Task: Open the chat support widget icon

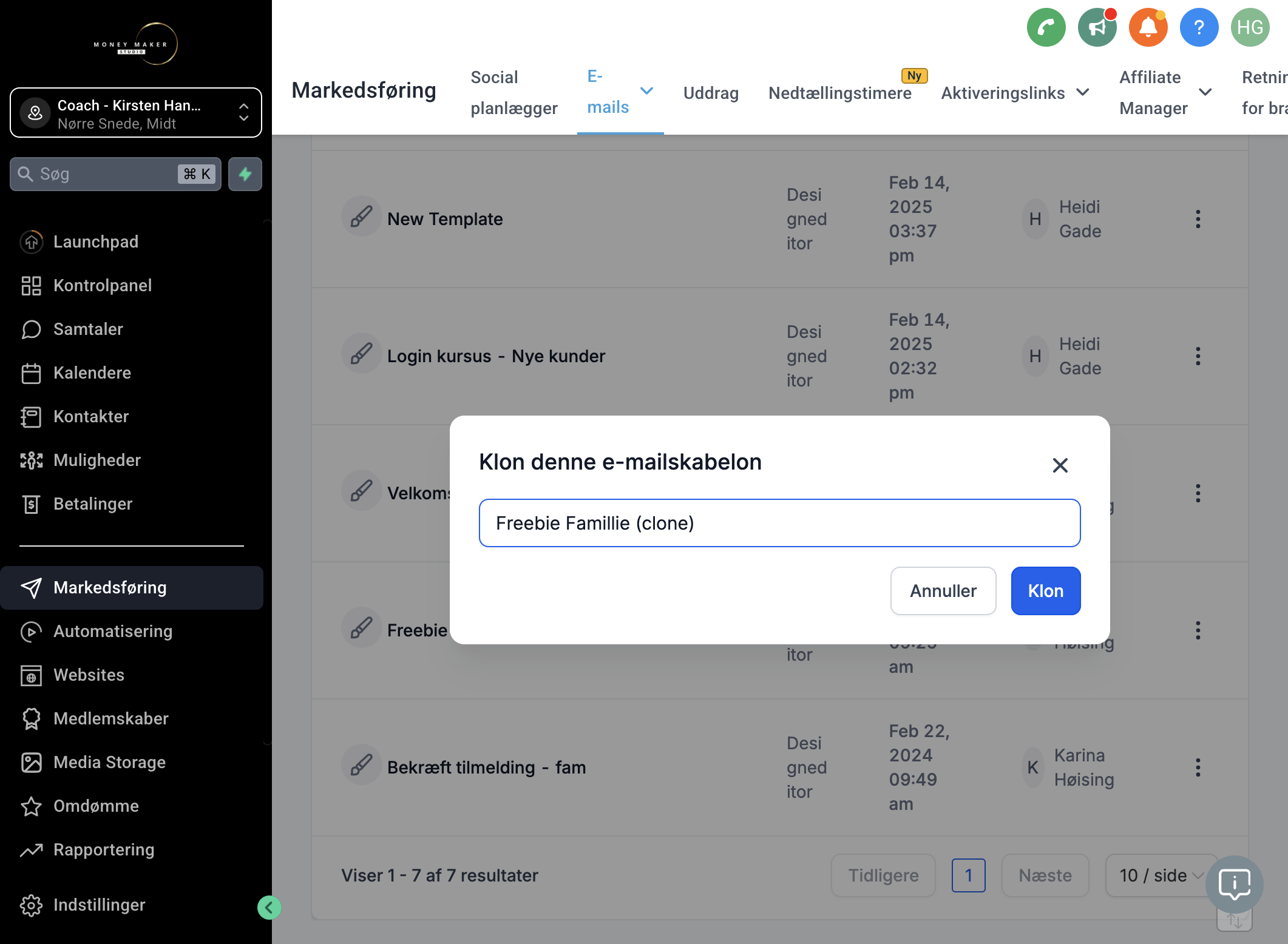Action: [1234, 885]
